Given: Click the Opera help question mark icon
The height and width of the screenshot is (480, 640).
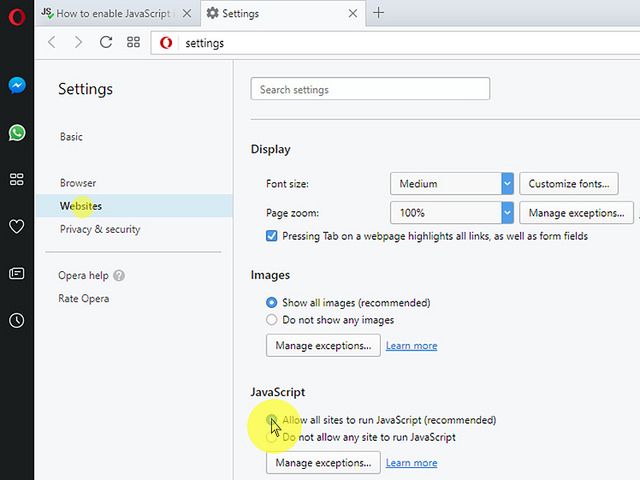Looking at the screenshot, I should [119, 276].
